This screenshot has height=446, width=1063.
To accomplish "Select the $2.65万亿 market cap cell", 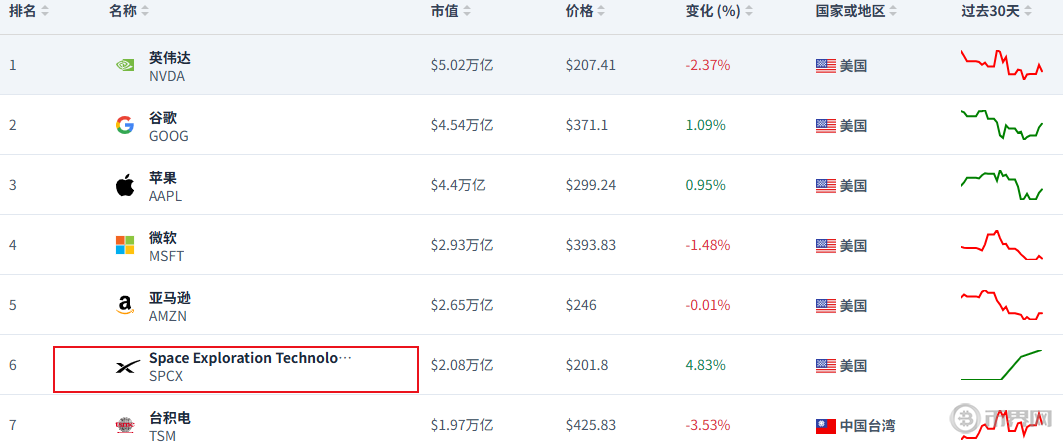I will pos(462,305).
